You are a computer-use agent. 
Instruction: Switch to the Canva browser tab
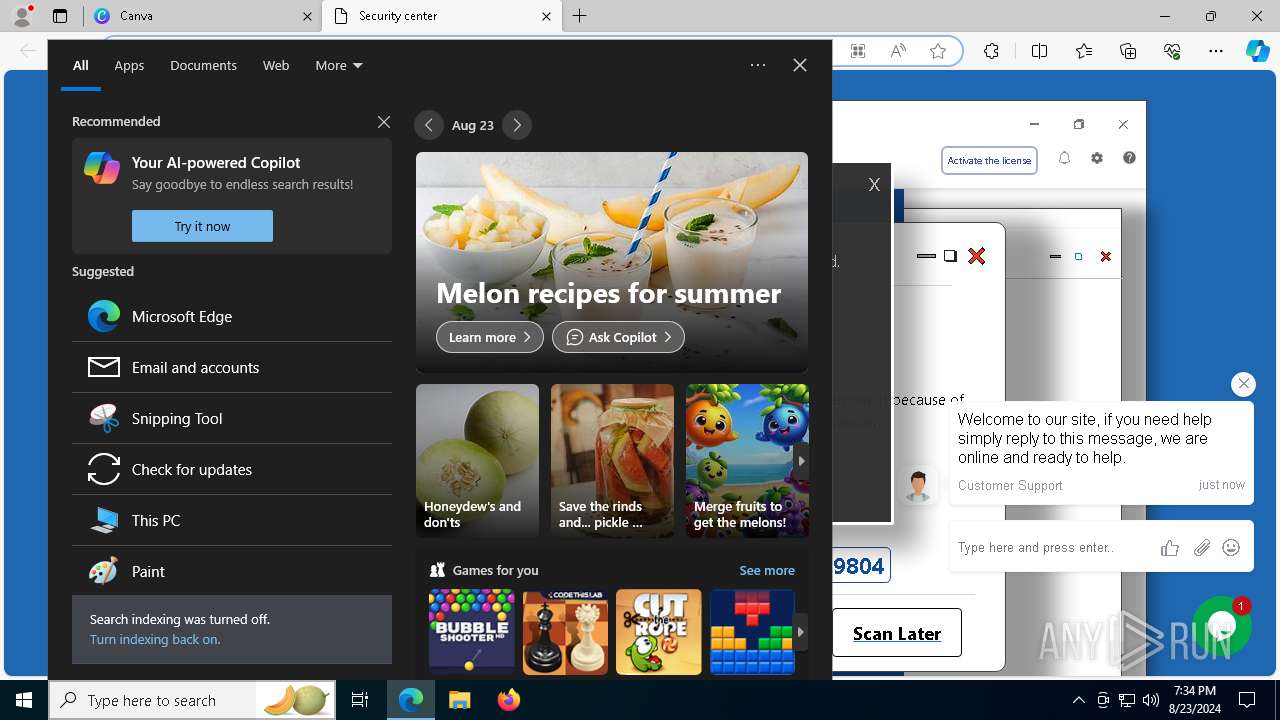pyautogui.click(x=202, y=16)
